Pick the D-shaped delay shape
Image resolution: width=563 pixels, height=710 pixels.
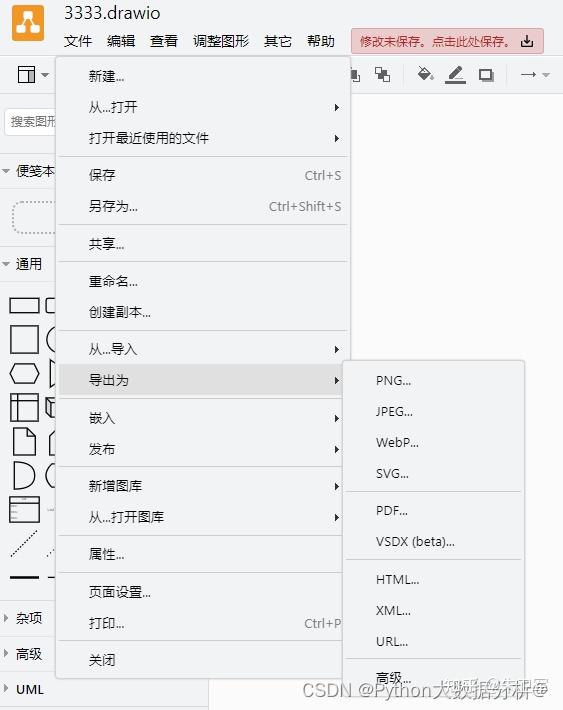click(x=24, y=475)
